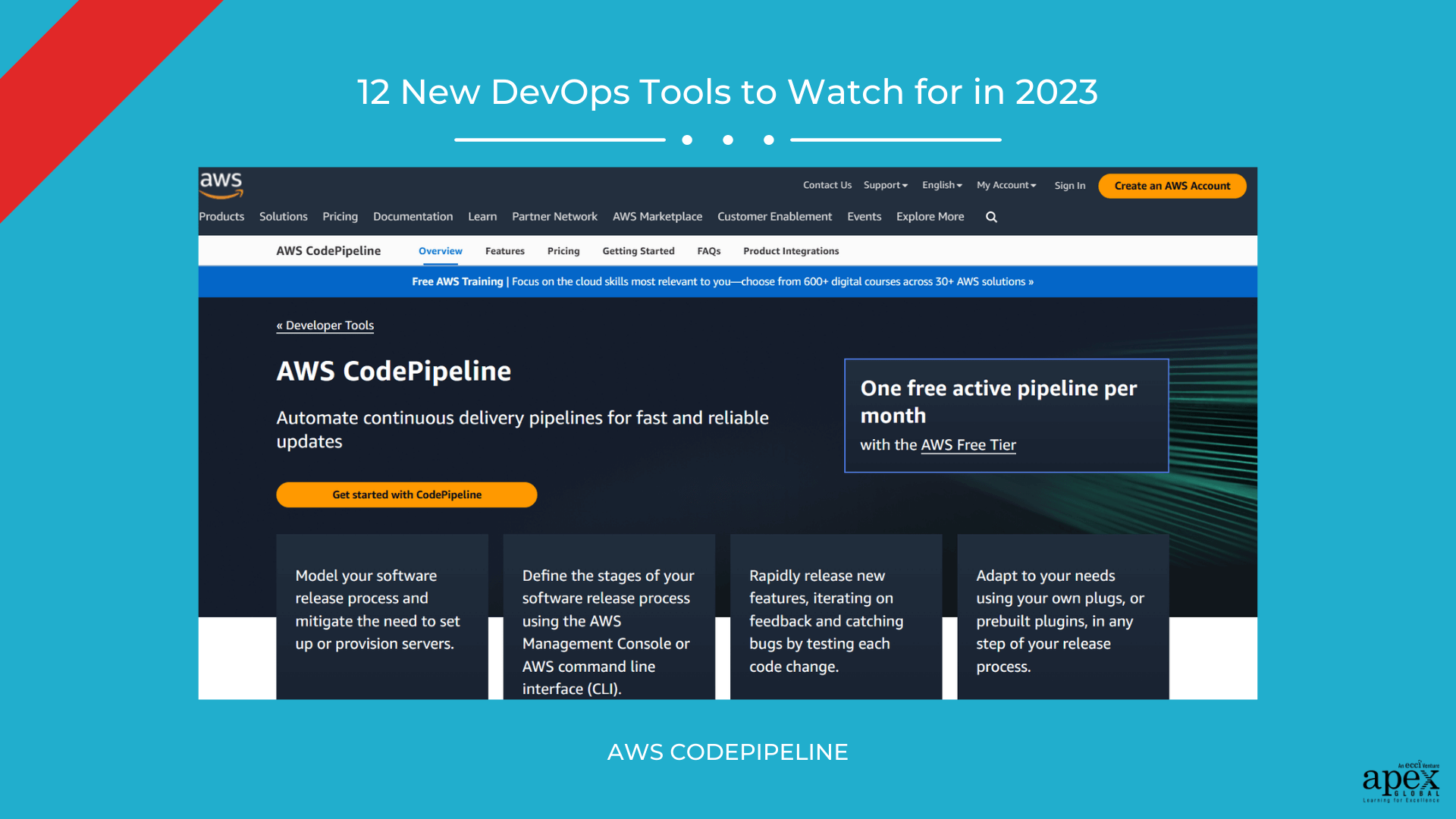
Task: Follow the AWS Free Tier link
Action: pyautogui.click(x=968, y=445)
